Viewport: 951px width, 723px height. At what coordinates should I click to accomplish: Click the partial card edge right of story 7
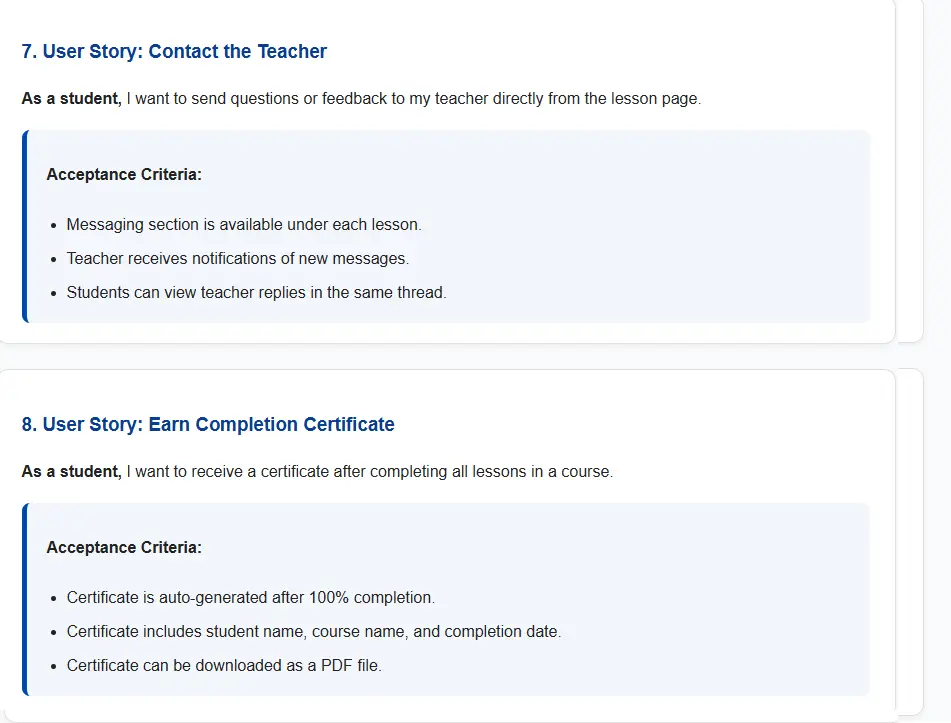[x=910, y=170]
